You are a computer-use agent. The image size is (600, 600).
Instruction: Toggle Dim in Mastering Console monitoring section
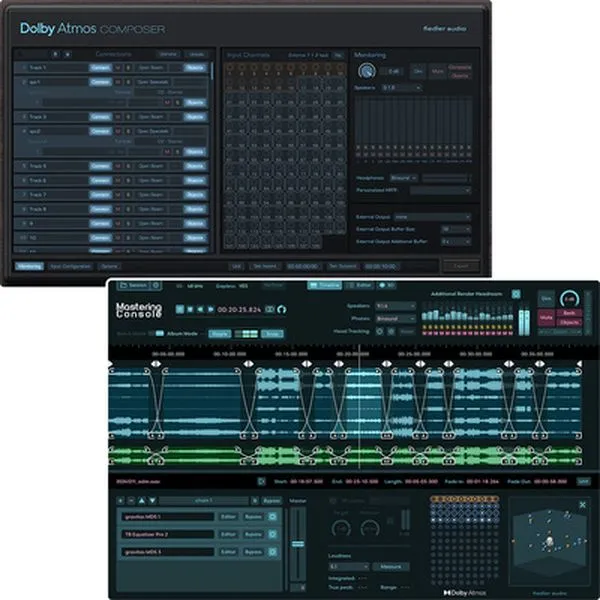coord(546,299)
